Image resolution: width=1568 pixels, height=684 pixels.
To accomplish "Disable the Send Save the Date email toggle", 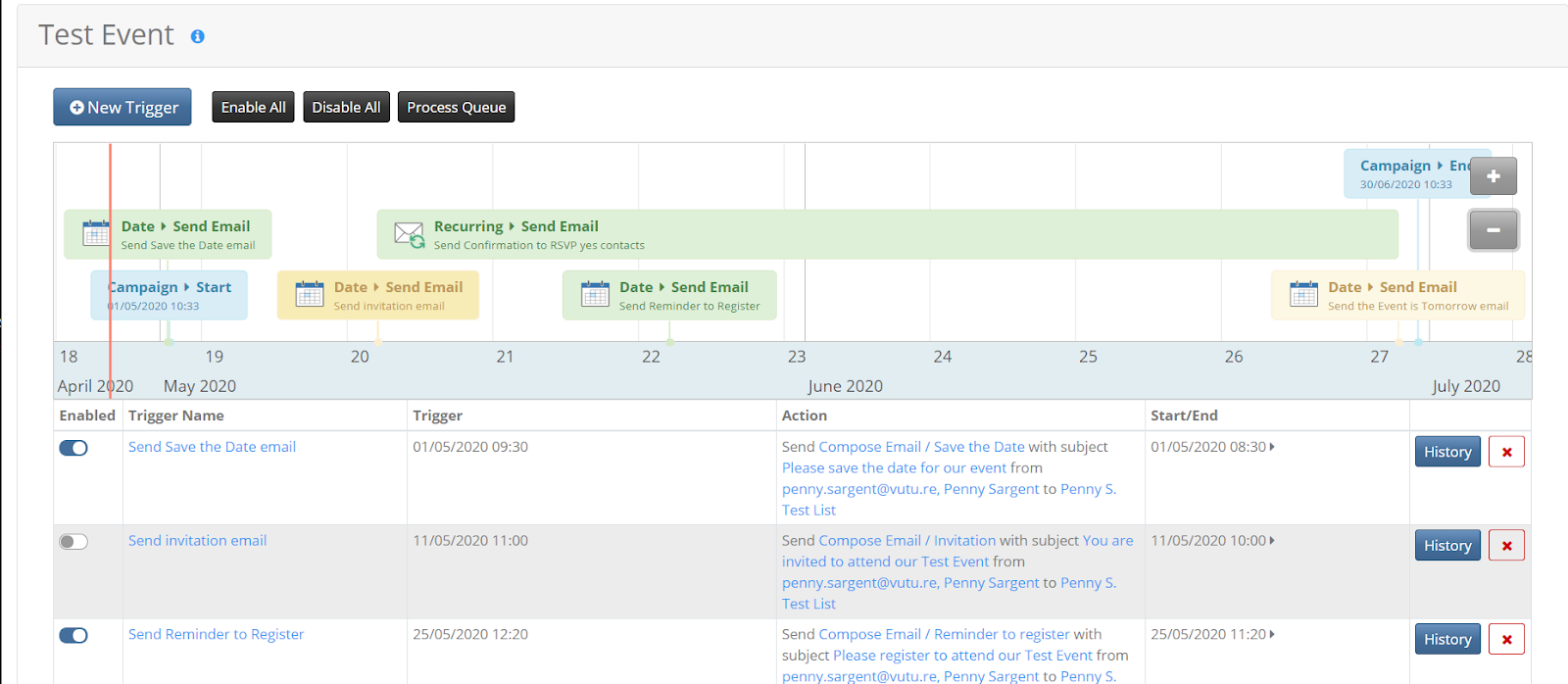I will tap(73, 448).
